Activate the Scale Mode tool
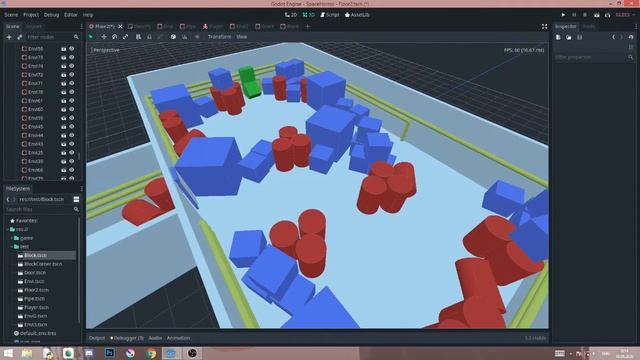The height and width of the screenshot is (360, 640). click(x=125, y=37)
